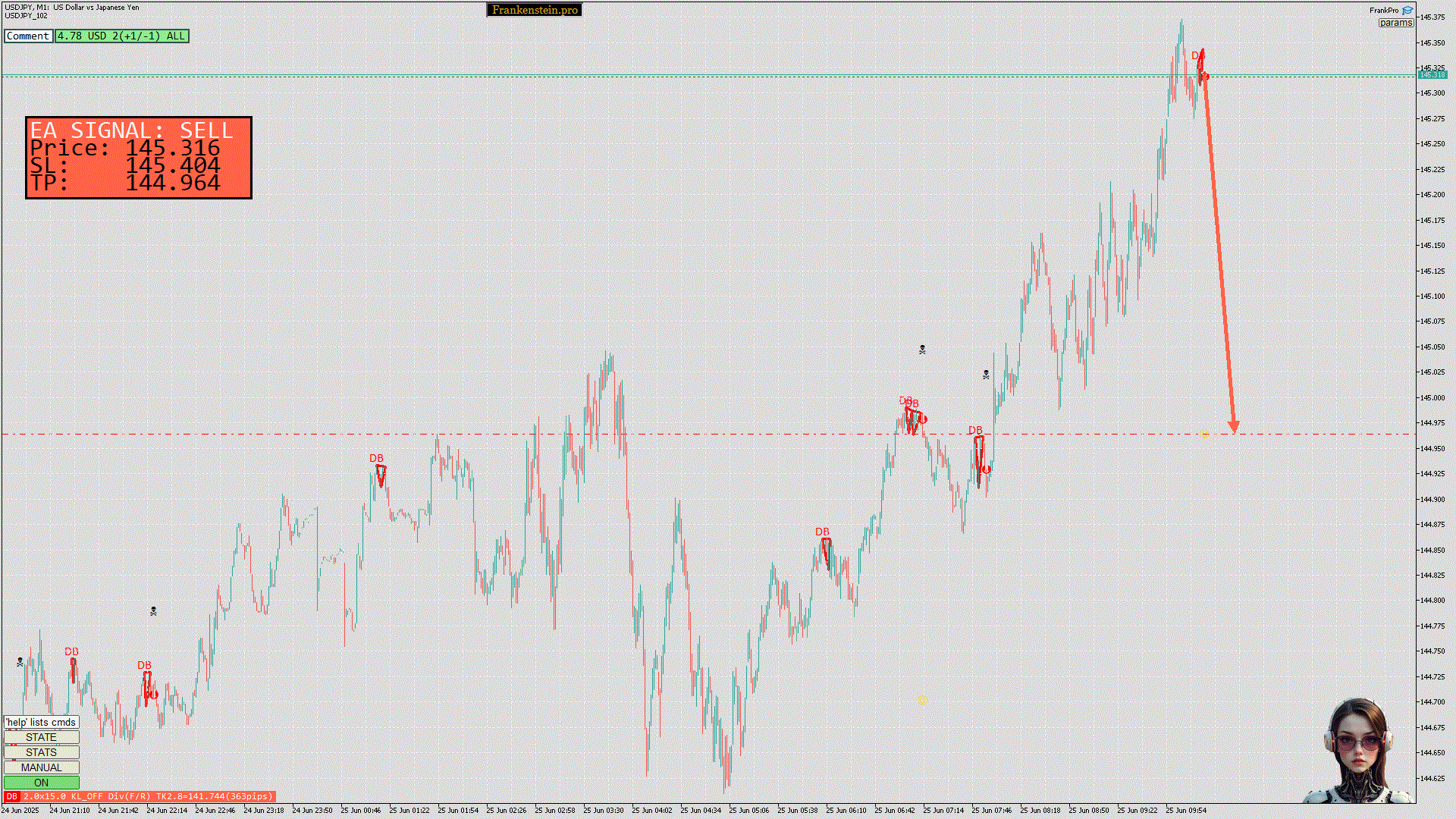
Task: Click the skull marker above 25 Jun 06:42
Action: 922,350
